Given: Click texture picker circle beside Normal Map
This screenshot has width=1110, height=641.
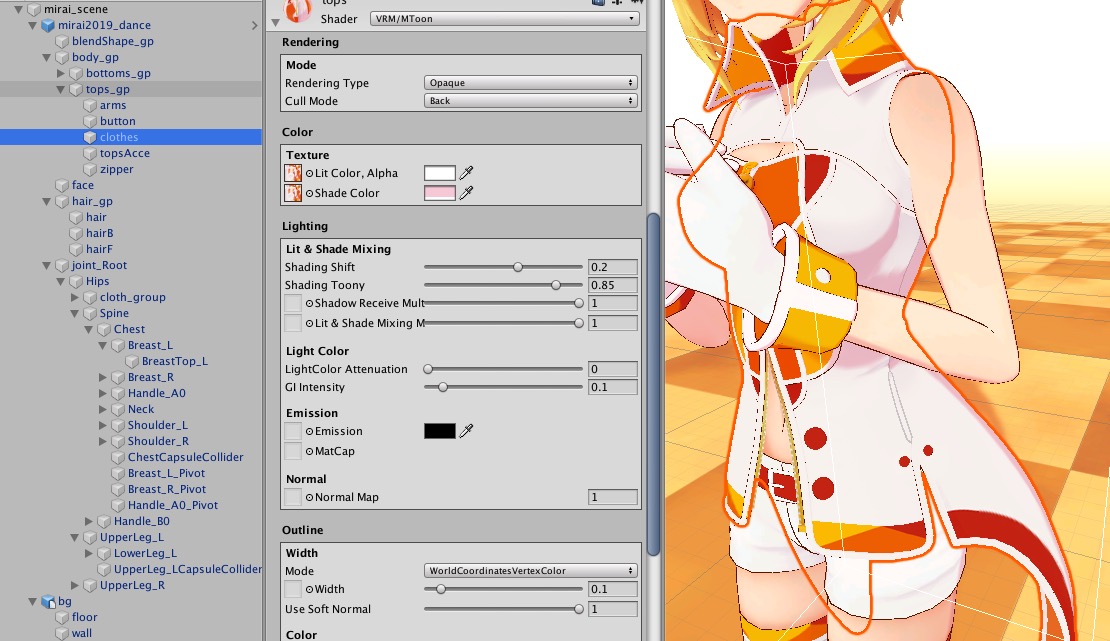Looking at the screenshot, I should pos(309,497).
